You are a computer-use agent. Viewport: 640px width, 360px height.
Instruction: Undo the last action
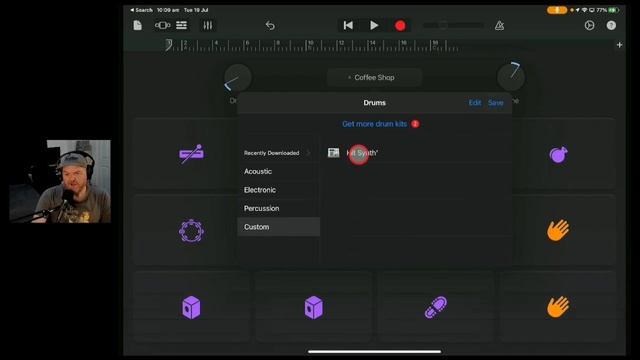270,25
